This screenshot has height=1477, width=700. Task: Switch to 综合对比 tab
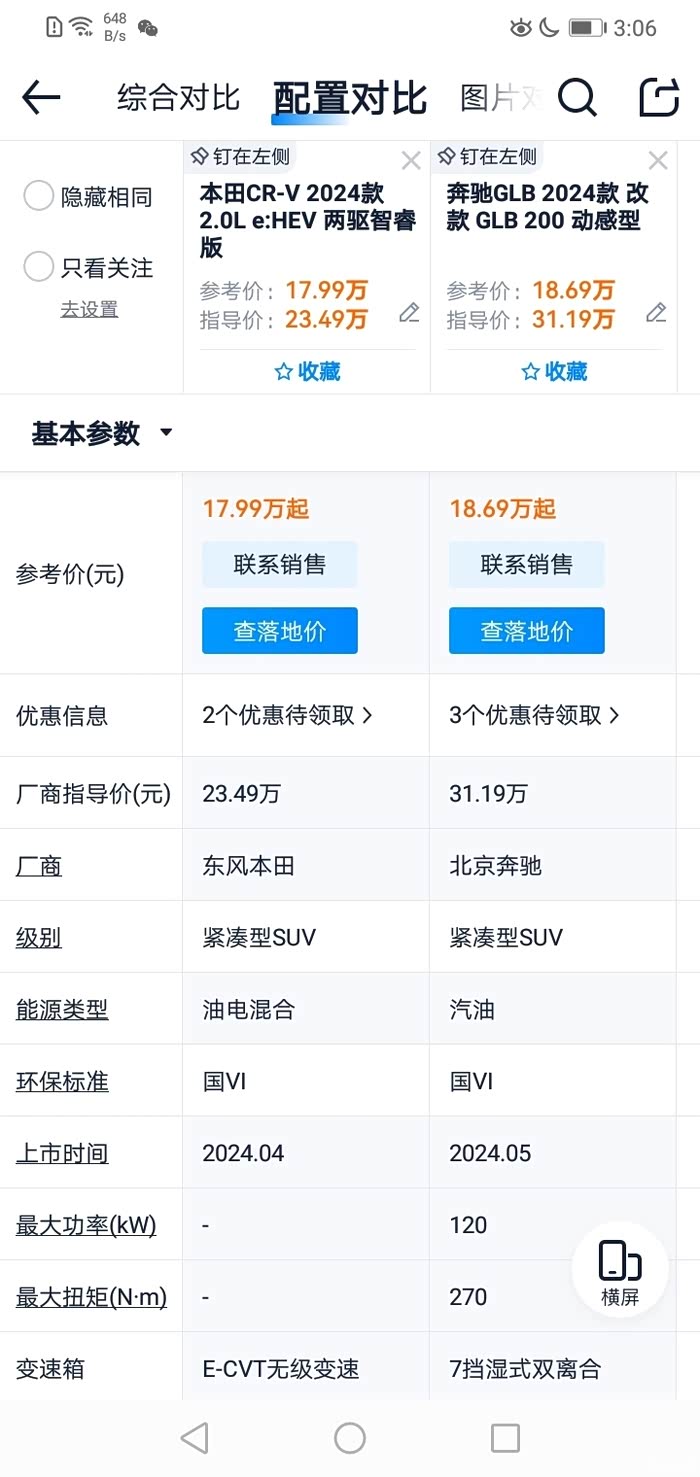coord(178,98)
